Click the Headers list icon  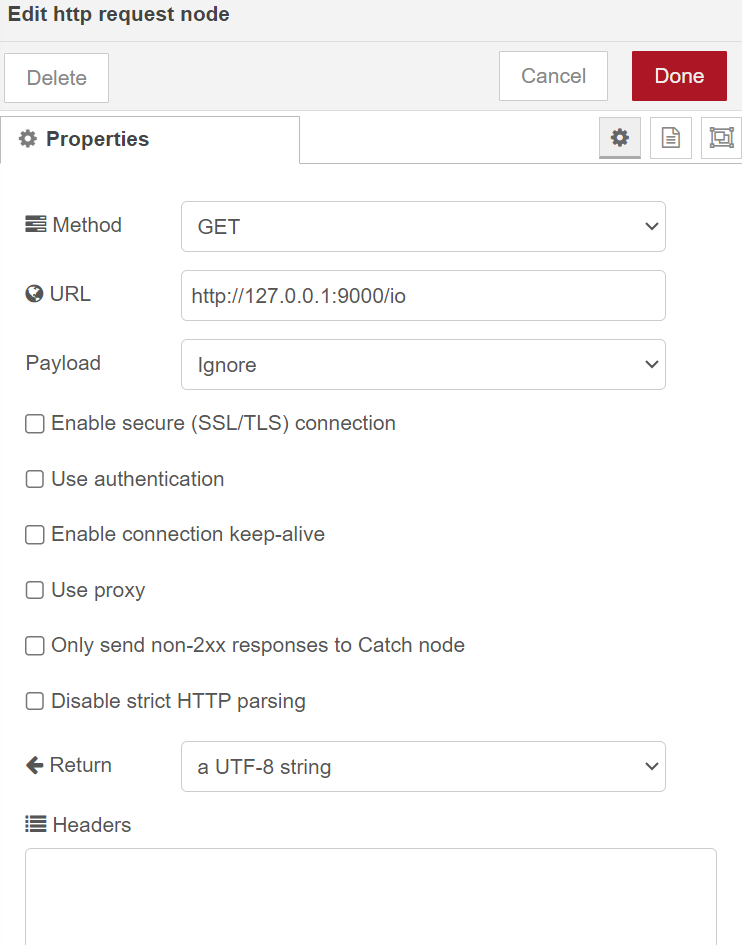[x=36, y=825]
